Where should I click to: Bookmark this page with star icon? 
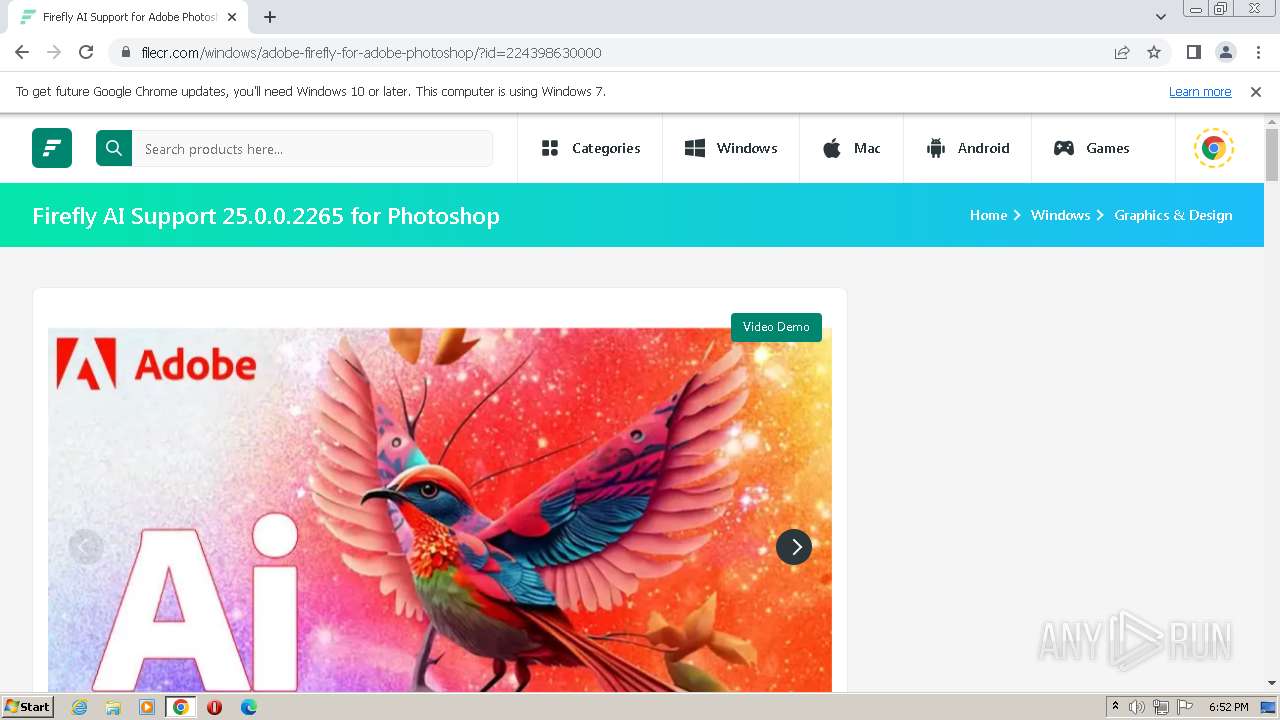point(1154,52)
